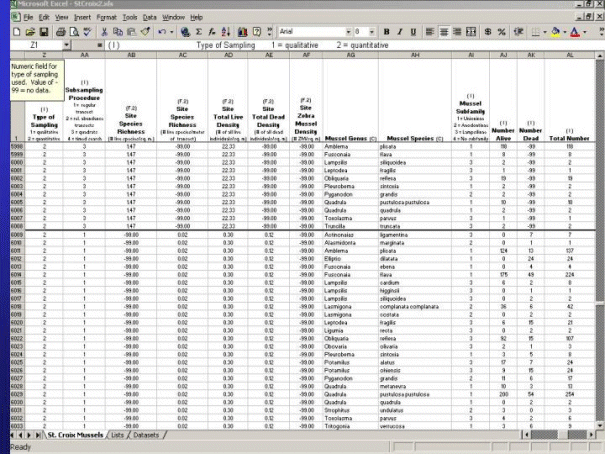Undo the last action
605x454 pixels.
click(x=162, y=32)
